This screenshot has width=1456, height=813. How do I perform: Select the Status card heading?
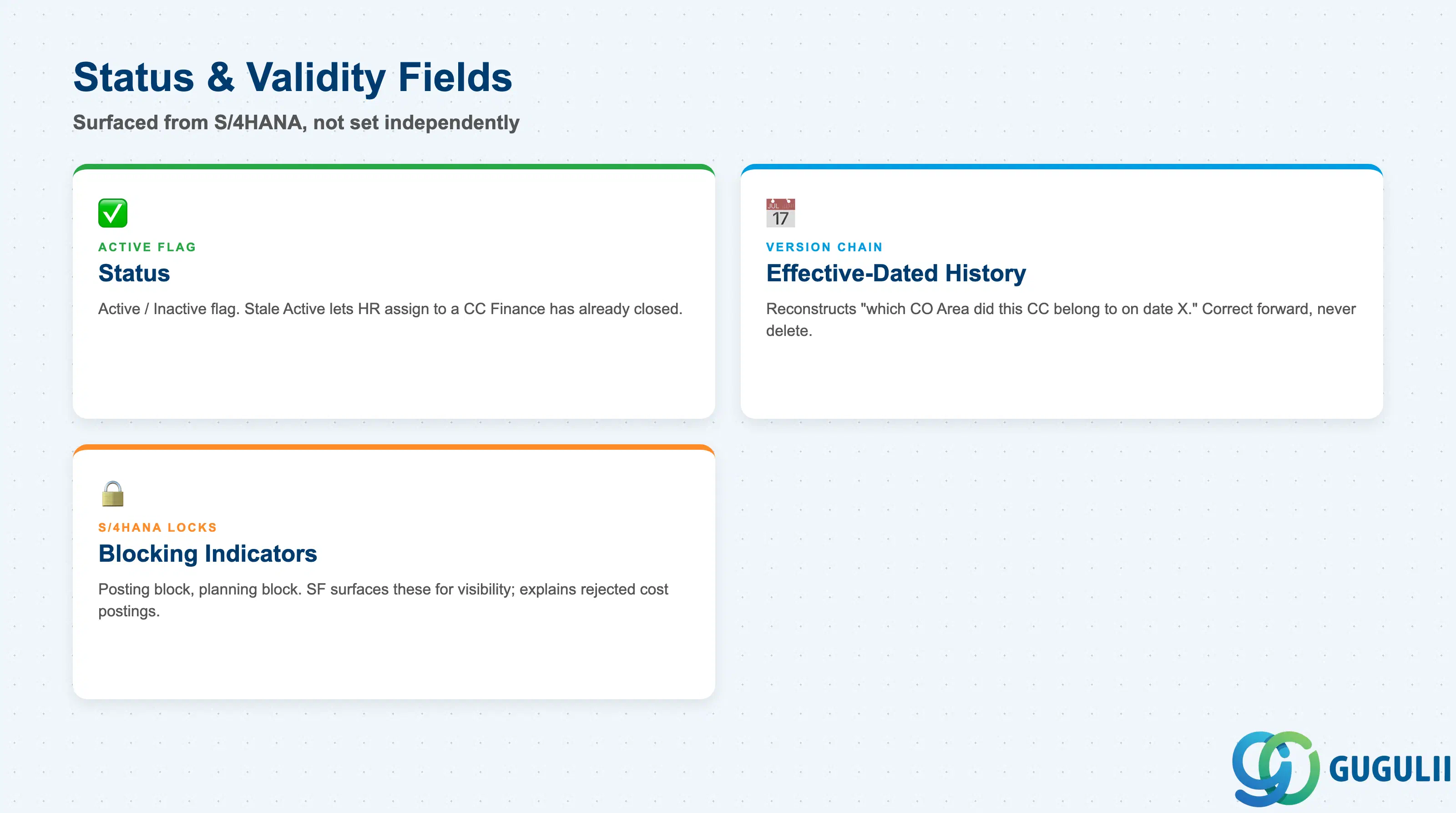pyautogui.click(x=134, y=273)
